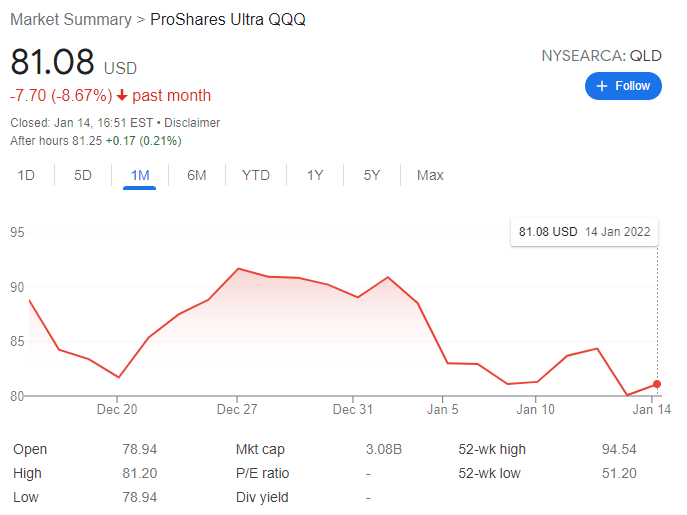This screenshot has height=515, width=687.
Task: Click the 90 y-axis label
Action: click(x=18, y=287)
